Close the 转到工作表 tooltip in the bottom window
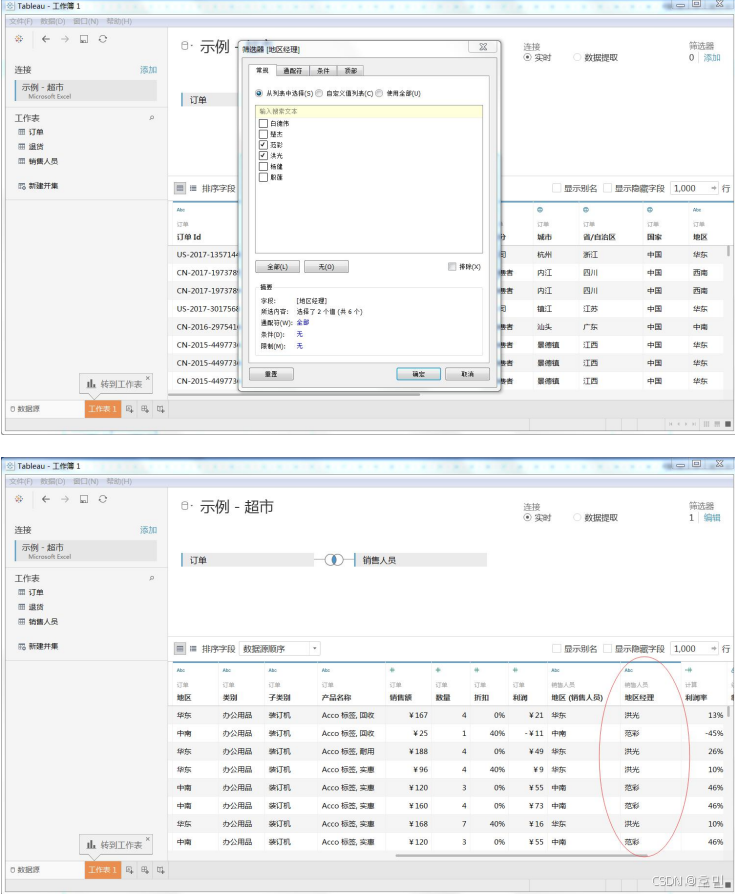 coord(148,839)
